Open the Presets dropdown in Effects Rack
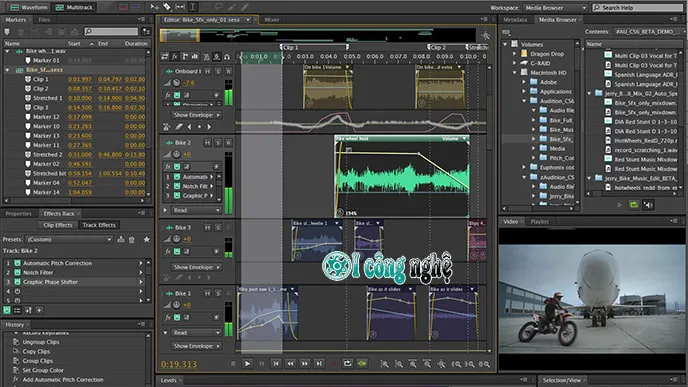This screenshot has width=688, height=387. (x=69, y=239)
